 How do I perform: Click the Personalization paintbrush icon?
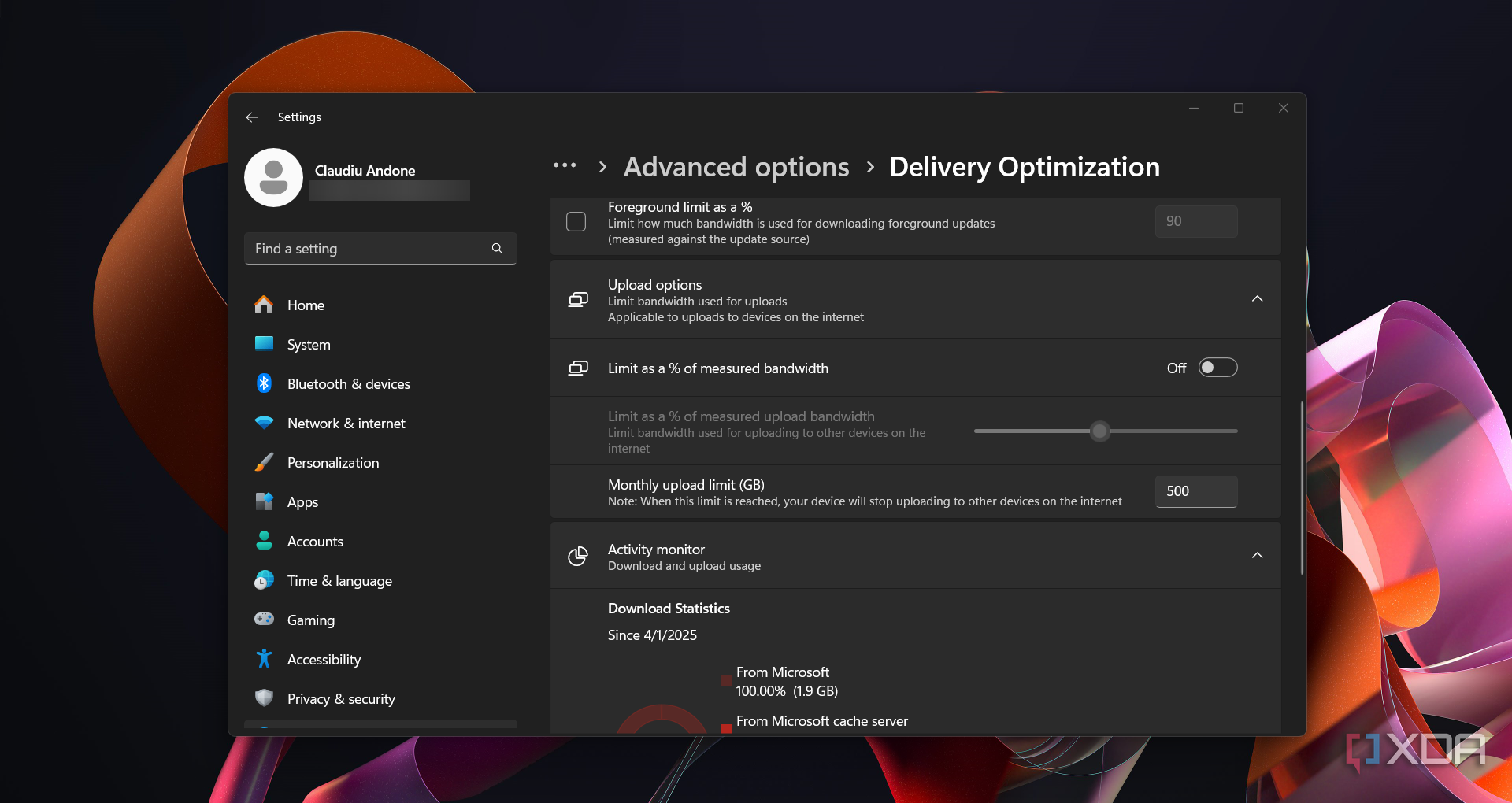[x=264, y=462]
